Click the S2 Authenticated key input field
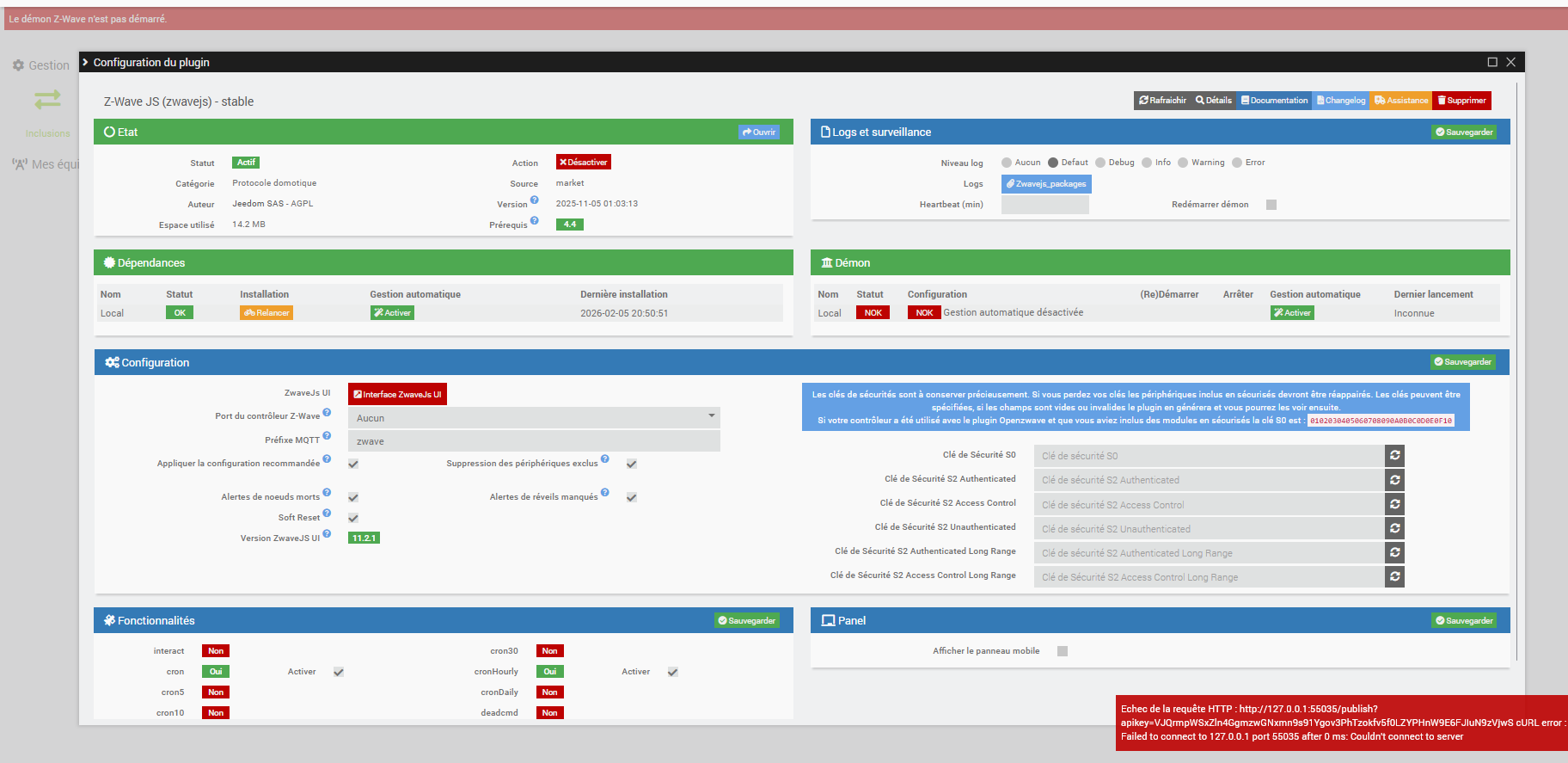The image size is (1568, 763). (1209, 480)
